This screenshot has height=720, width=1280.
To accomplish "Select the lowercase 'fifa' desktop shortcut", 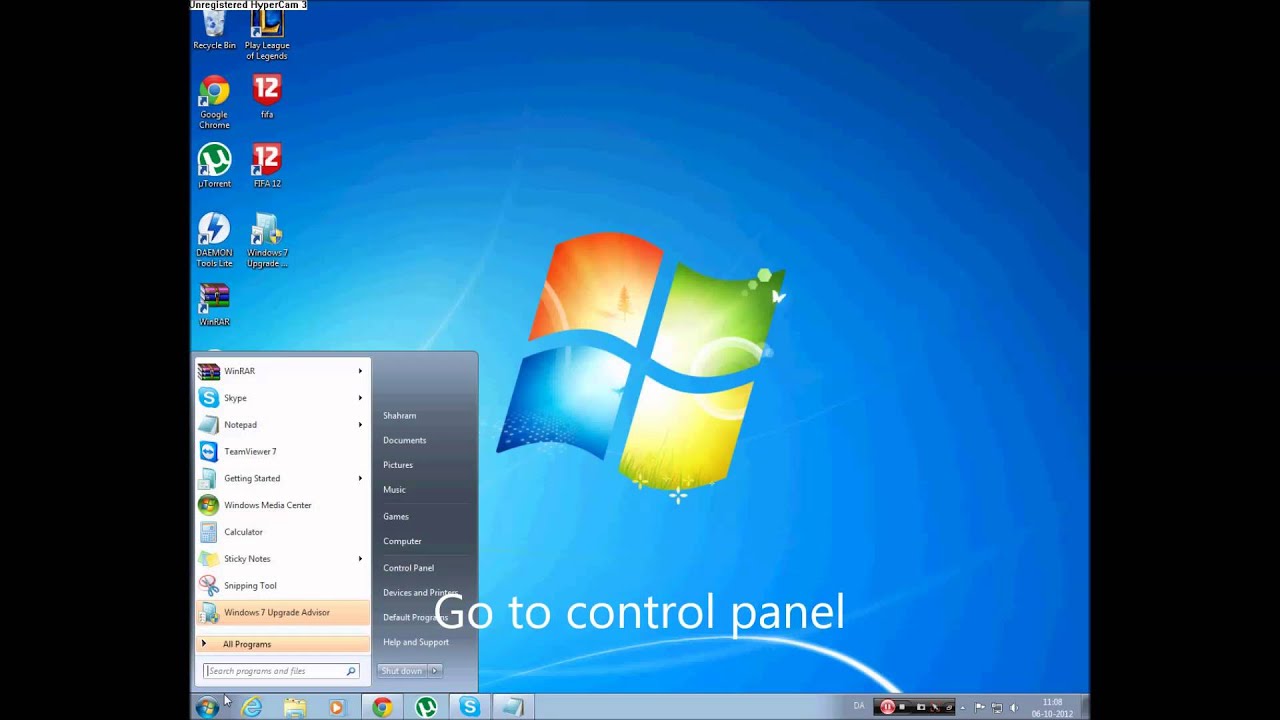I will 267,97.
